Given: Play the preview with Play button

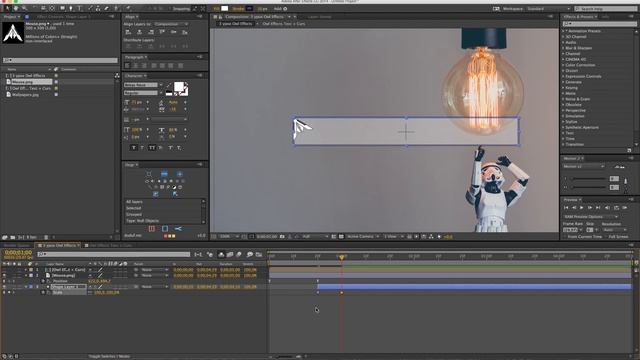Looking at the screenshot, I should [x=582, y=207].
